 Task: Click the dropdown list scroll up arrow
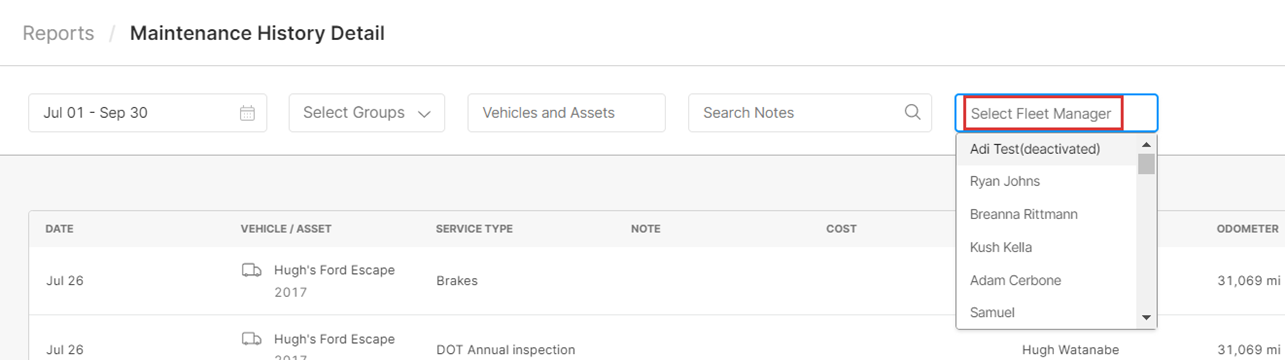(x=1146, y=144)
